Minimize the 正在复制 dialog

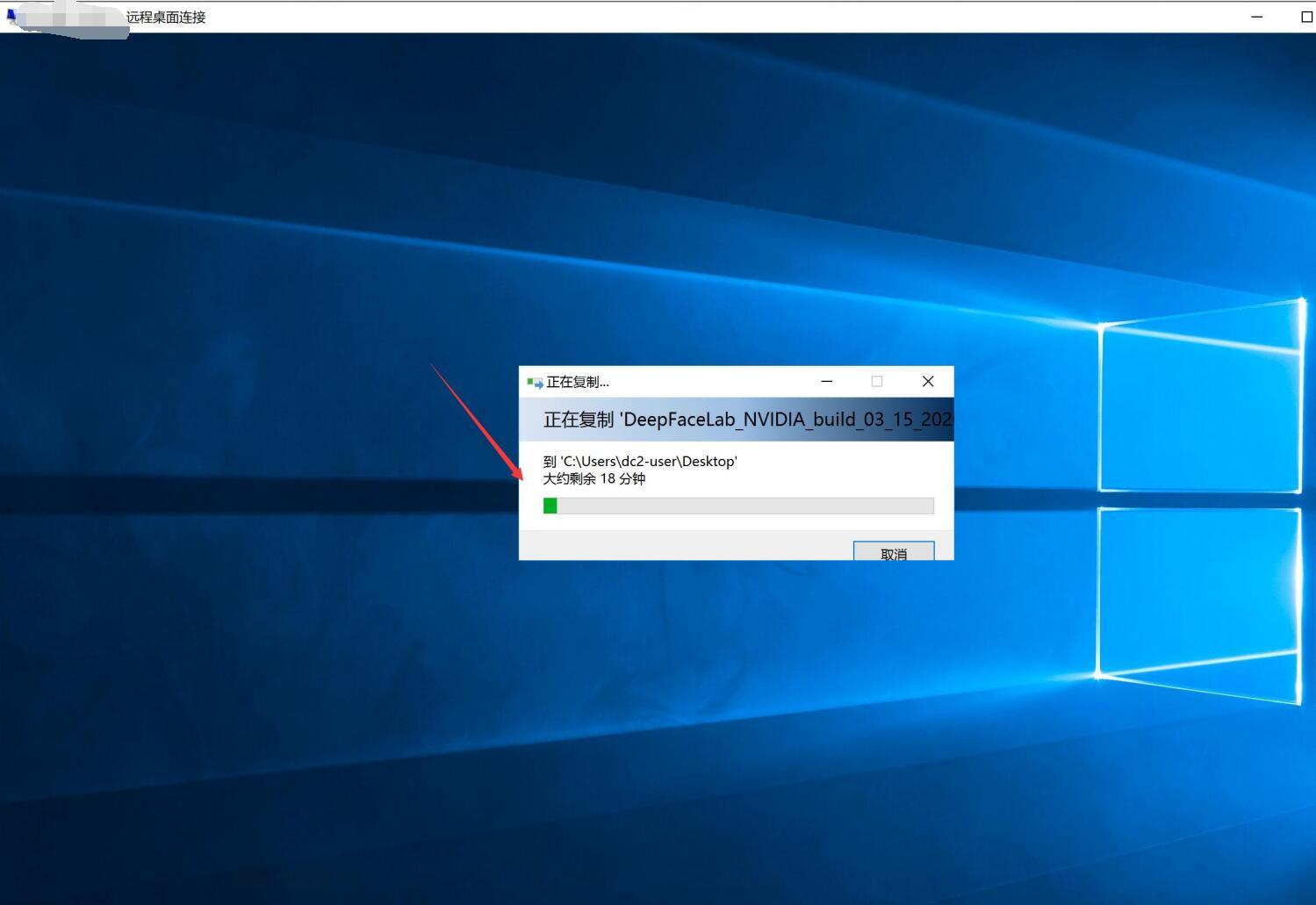tap(826, 381)
